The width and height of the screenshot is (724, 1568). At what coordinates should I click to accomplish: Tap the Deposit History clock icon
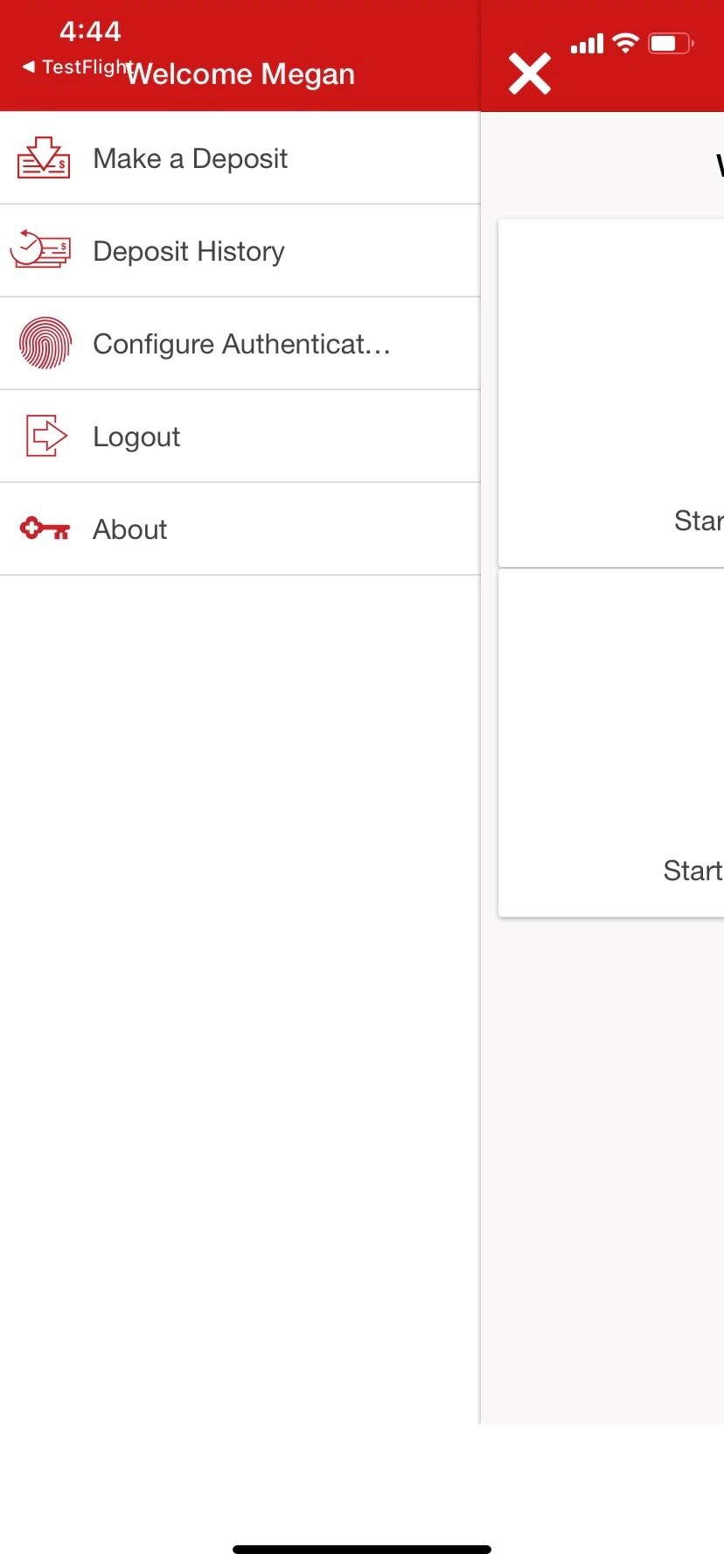click(40, 249)
